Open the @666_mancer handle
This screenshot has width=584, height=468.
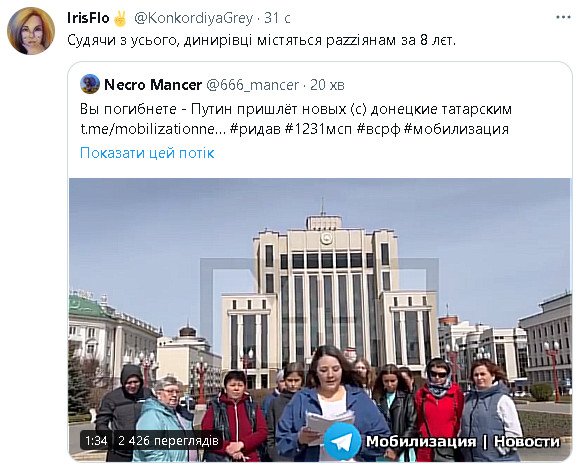pos(253,85)
